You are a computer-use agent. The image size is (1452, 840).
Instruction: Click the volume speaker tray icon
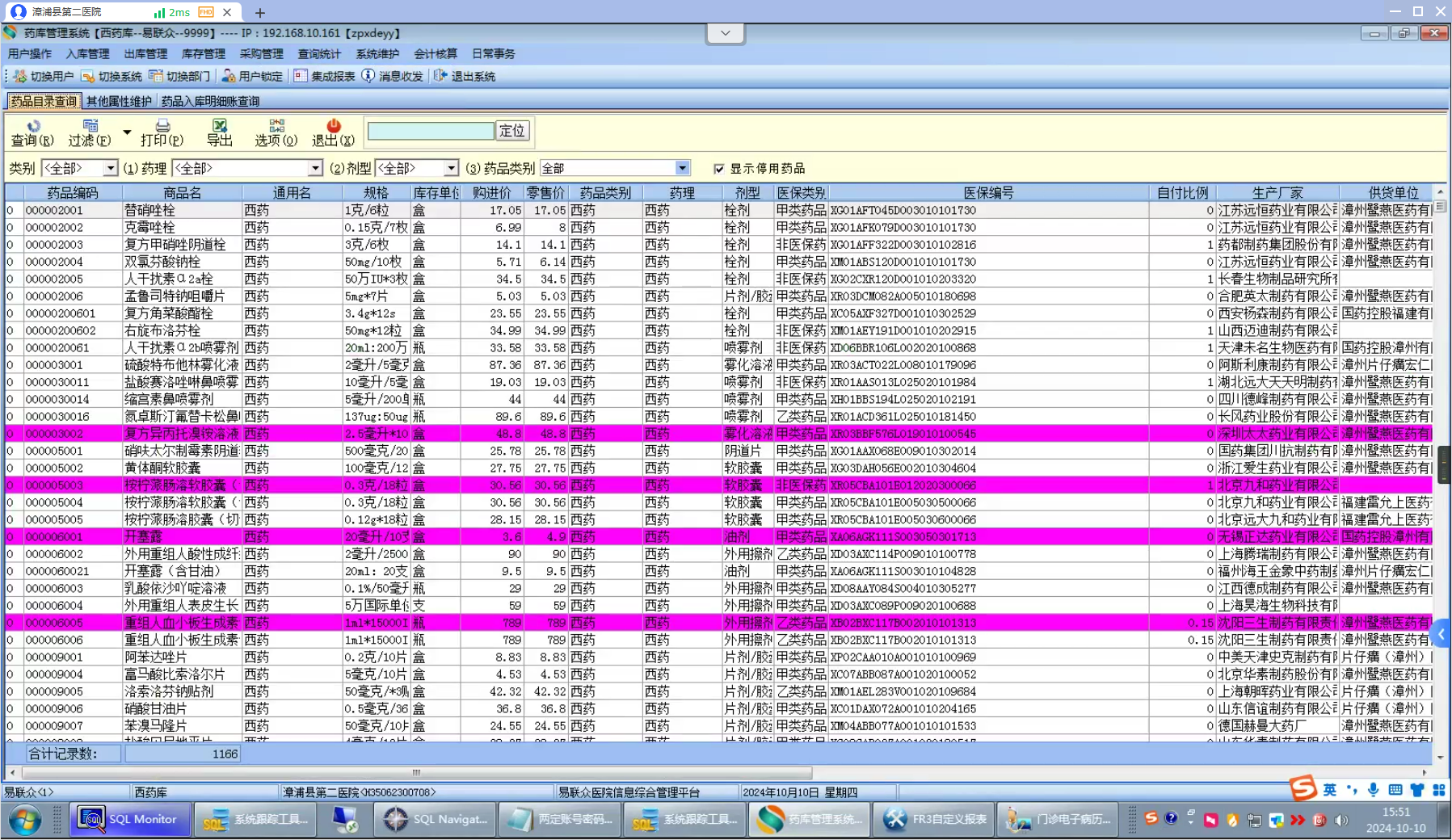click(x=1341, y=821)
